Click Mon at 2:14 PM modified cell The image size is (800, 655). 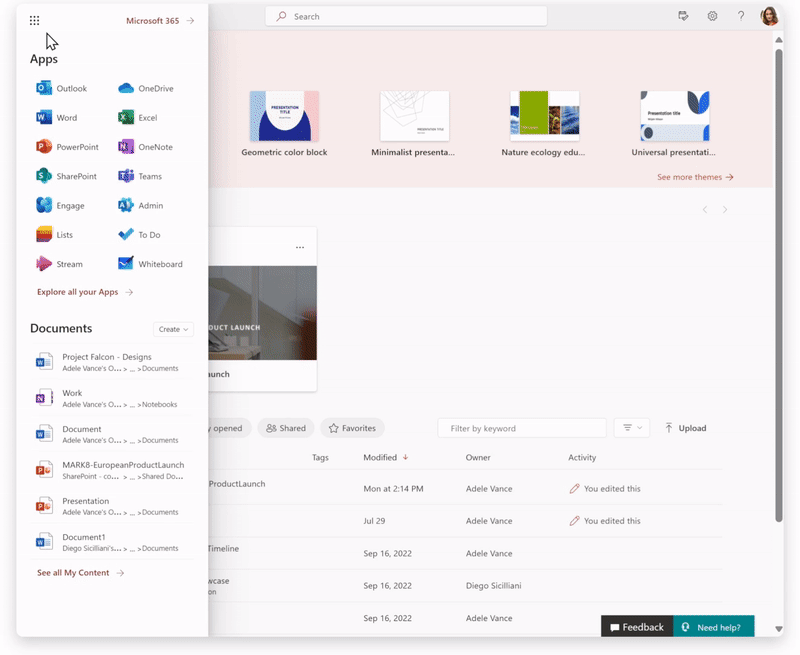[393, 489]
